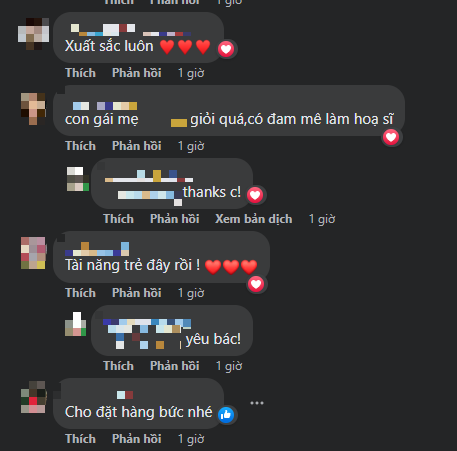Screen dimensions: 457x451
Task: Open avatar of 'Xuất sắc luôn' commenter
Action: 33,34
